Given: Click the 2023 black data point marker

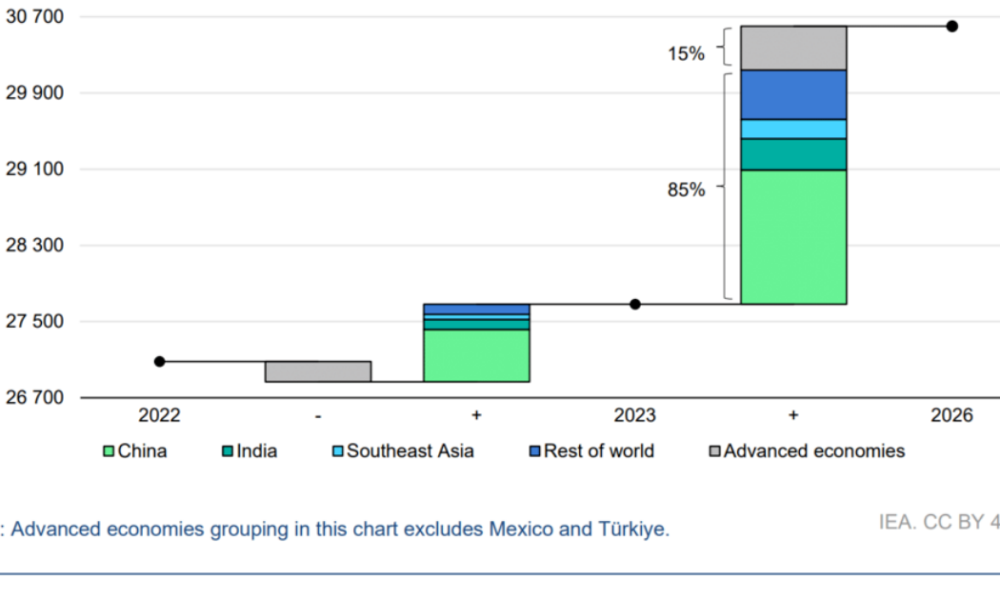Looking at the screenshot, I should [x=635, y=304].
